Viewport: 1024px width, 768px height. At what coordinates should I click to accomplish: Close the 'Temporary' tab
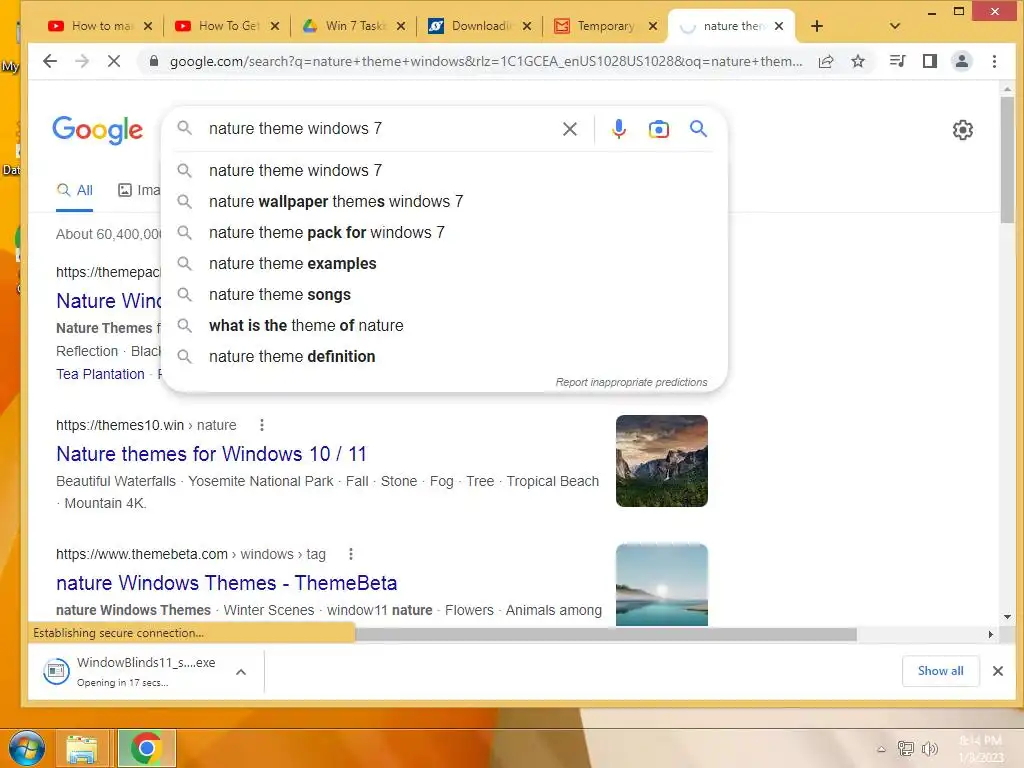(652, 26)
